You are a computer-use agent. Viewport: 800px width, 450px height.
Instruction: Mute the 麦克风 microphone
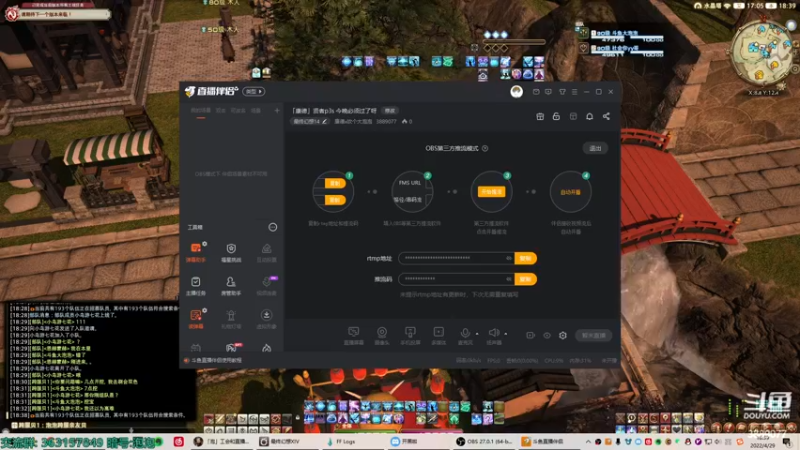(x=465, y=336)
